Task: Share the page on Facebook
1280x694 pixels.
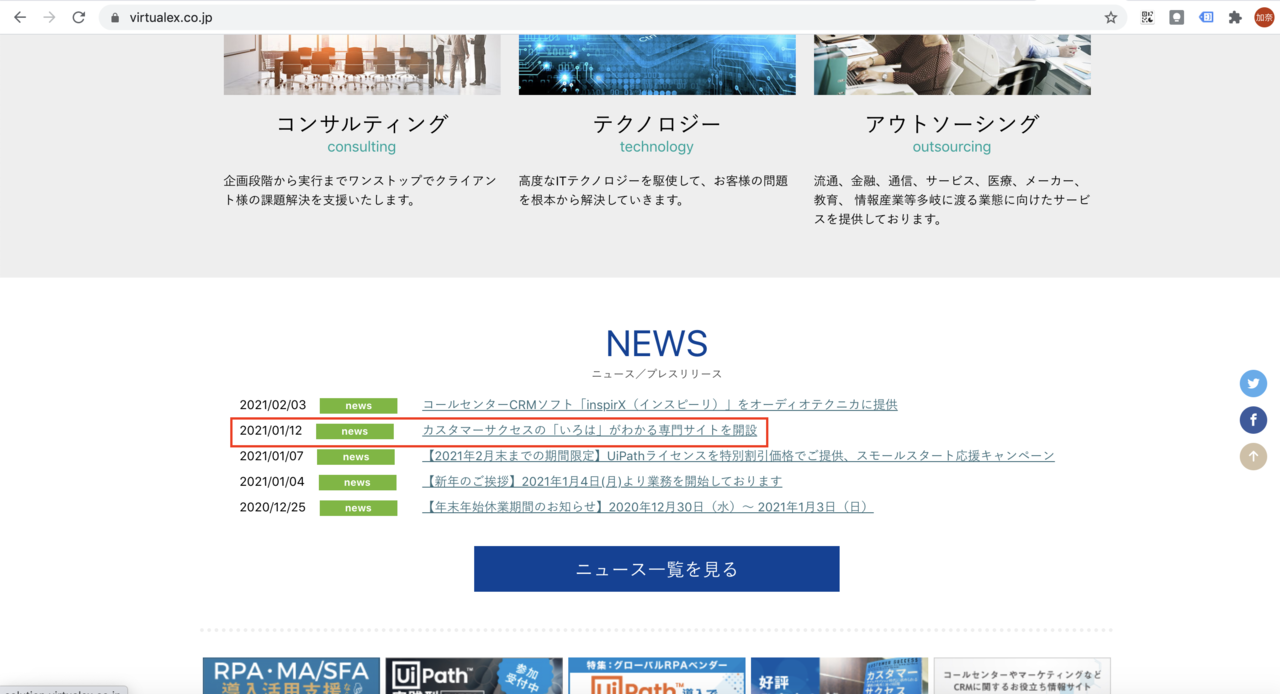Action: click(1253, 420)
